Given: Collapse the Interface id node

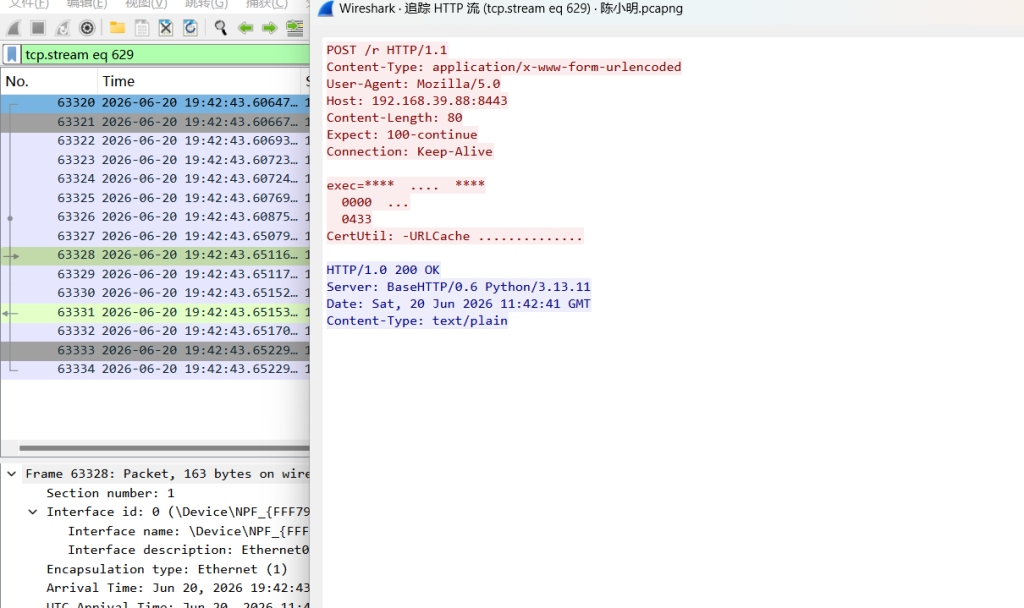Looking at the screenshot, I should 33,511.
